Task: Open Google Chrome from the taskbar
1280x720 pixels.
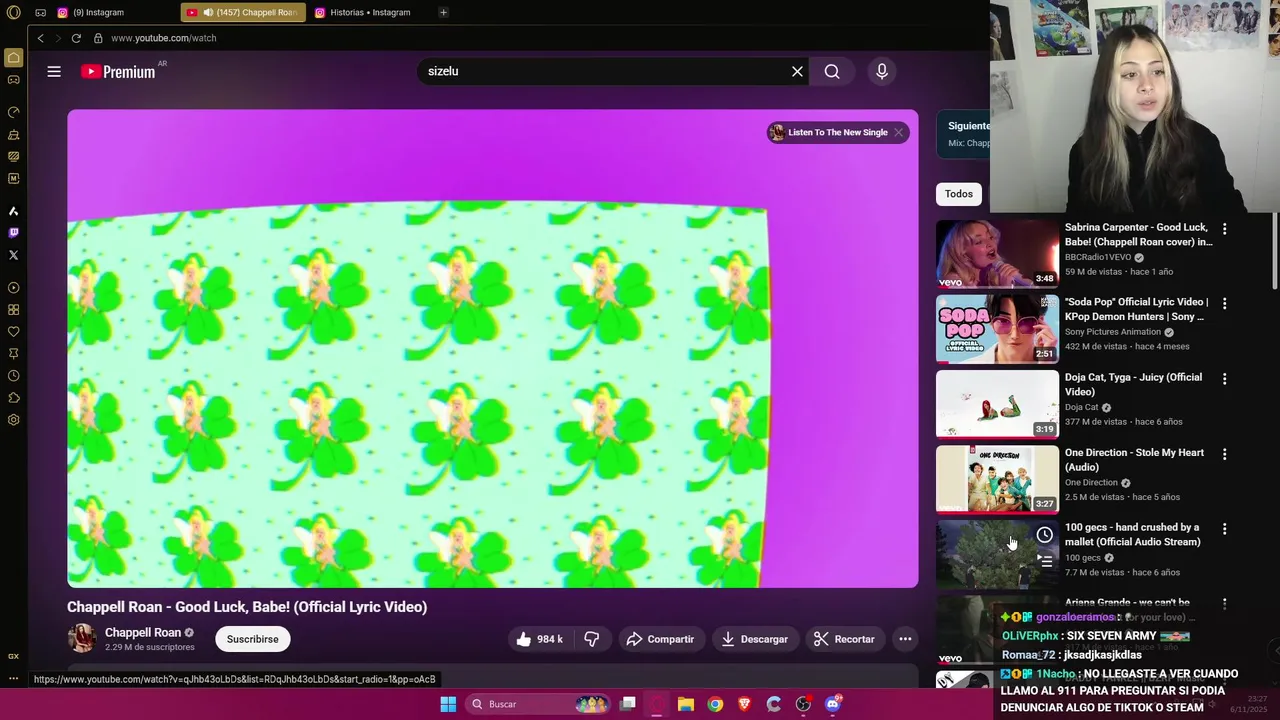Action: coord(715,704)
